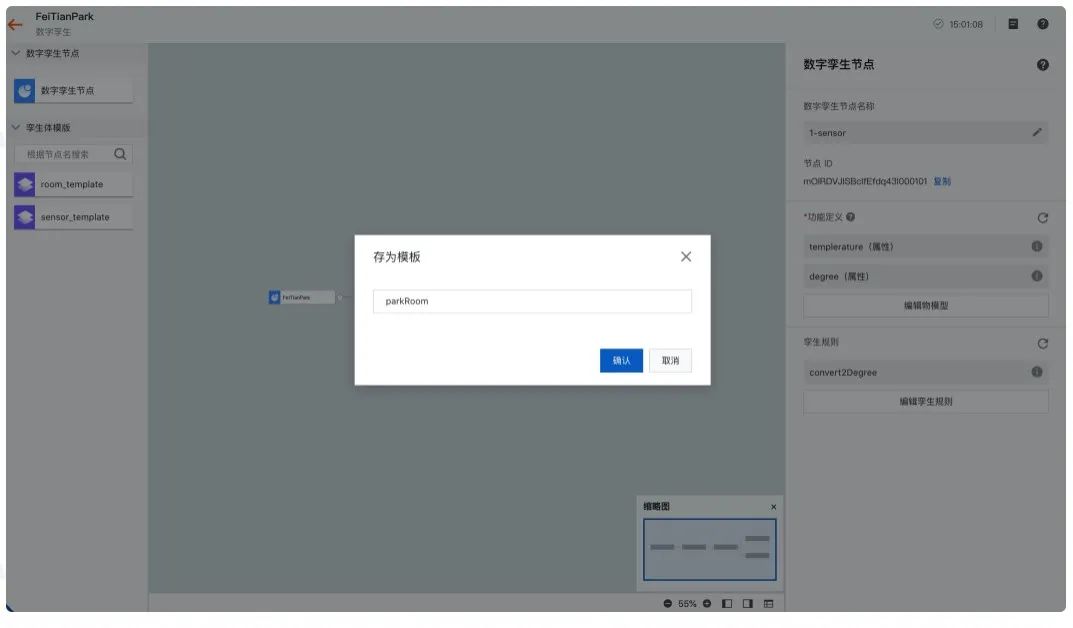Click the search magnifier icon
Image resolution: width=1073 pixels, height=628 pixels.
click(120, 154)
